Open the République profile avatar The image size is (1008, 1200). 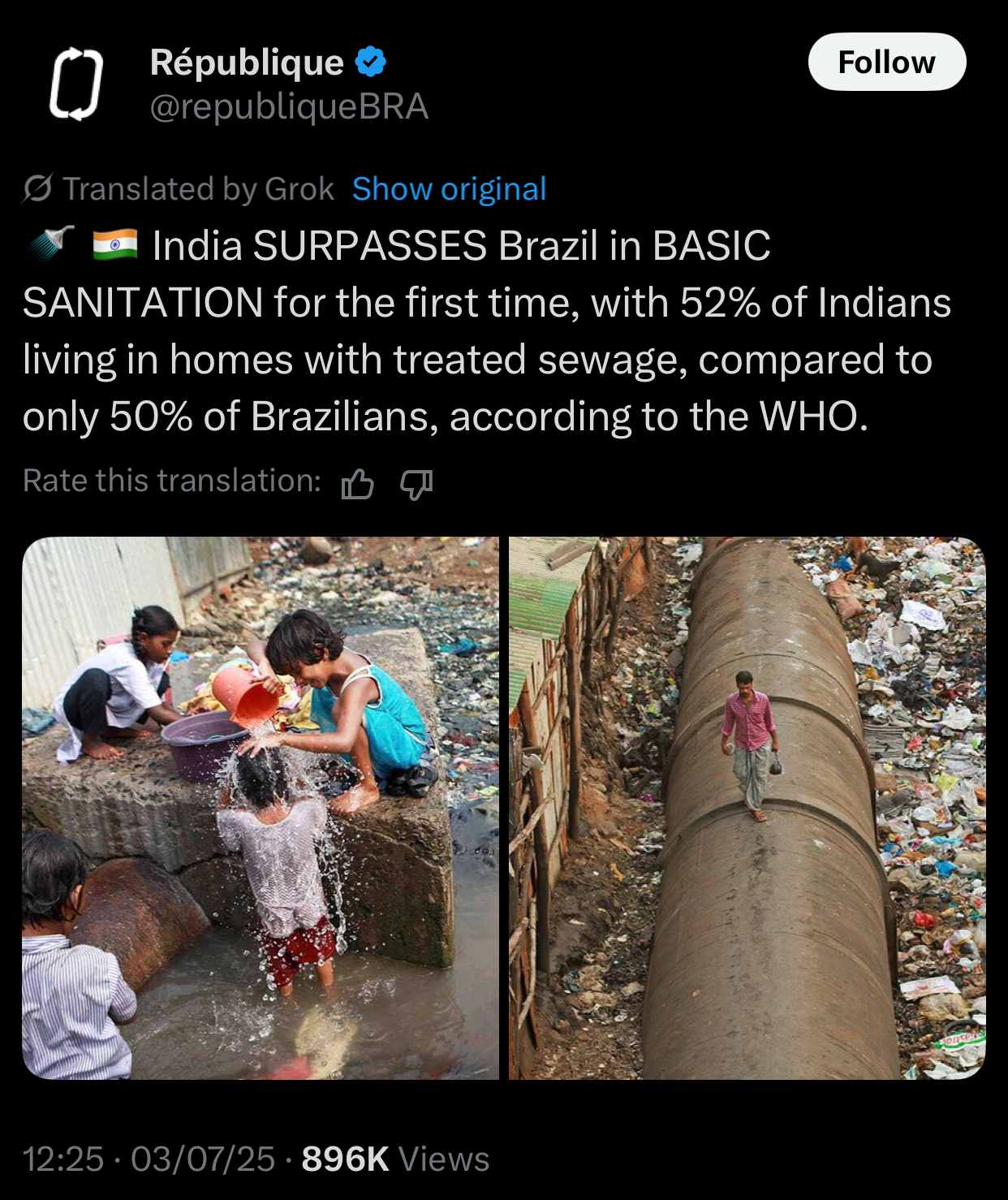[x=76, y=84]
